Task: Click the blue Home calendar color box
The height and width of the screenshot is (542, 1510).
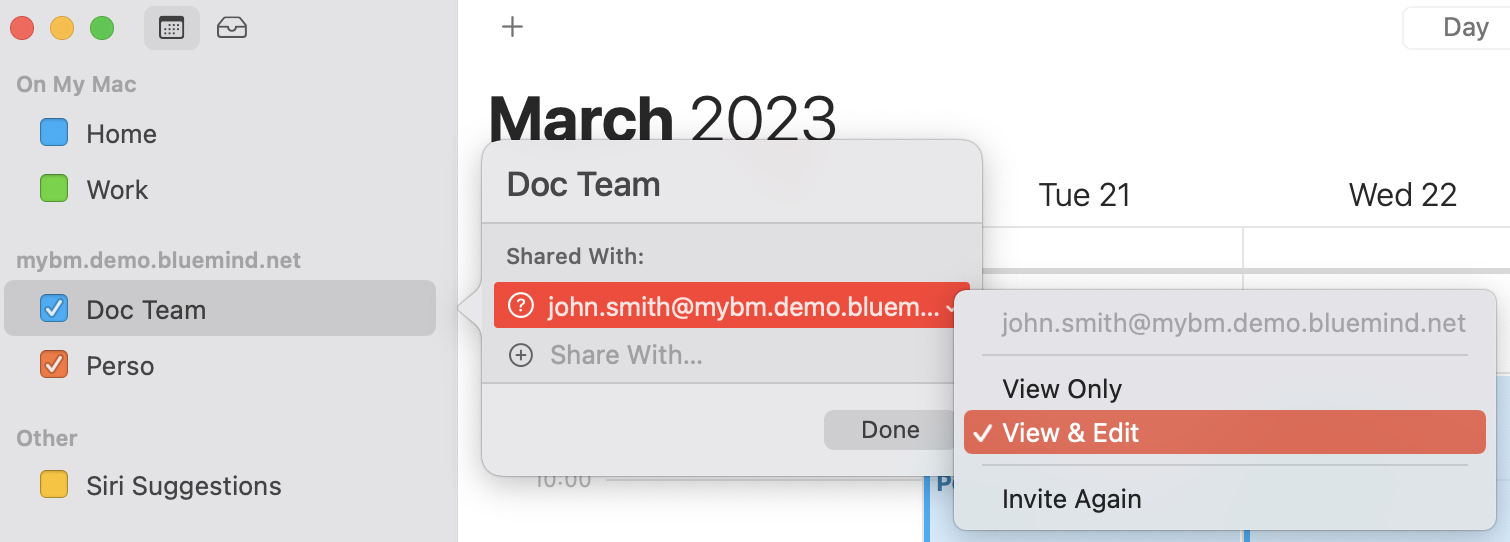Action: (54, 133)
